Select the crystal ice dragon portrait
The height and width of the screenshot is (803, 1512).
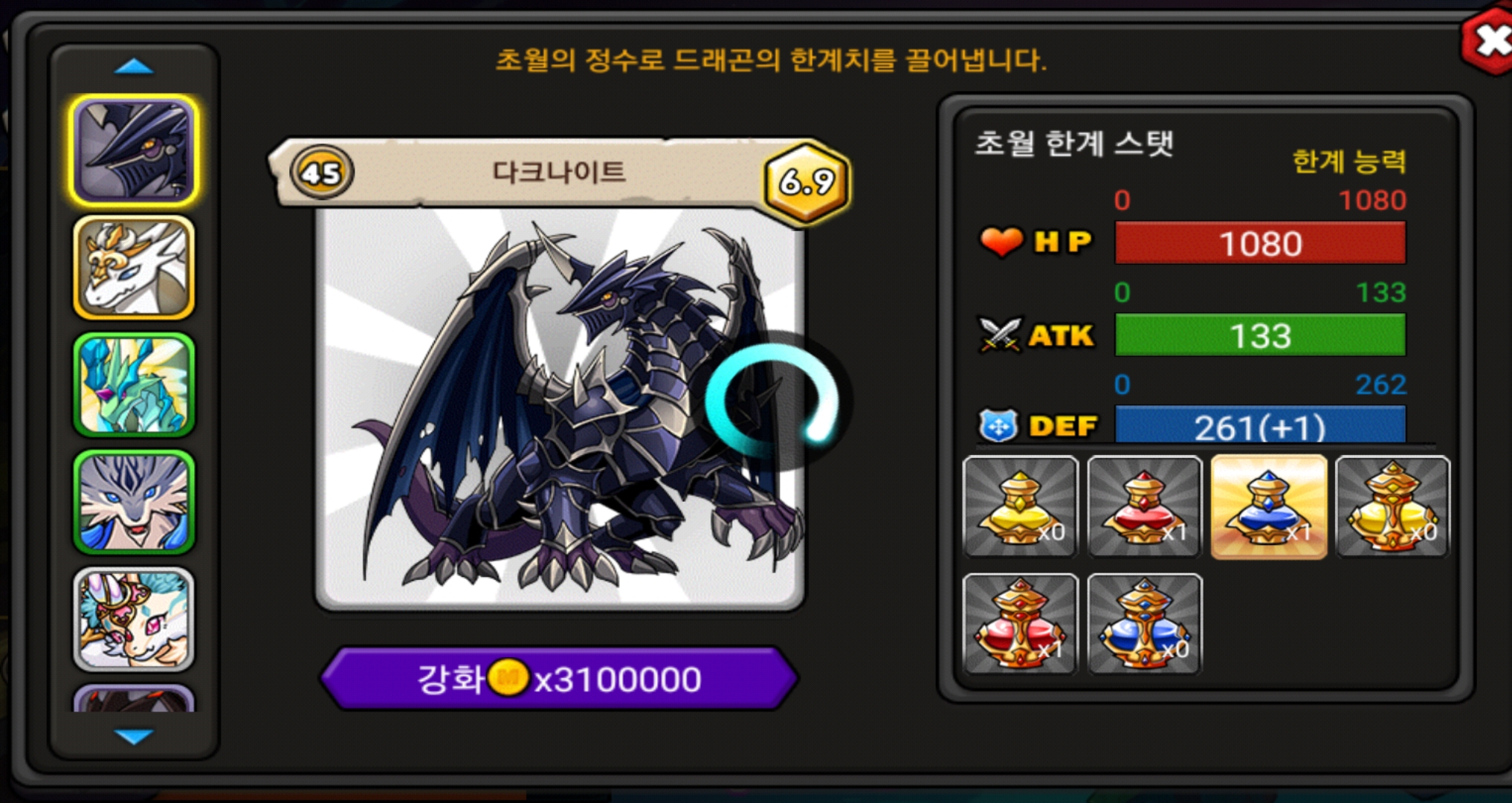(x=134, y=385)
